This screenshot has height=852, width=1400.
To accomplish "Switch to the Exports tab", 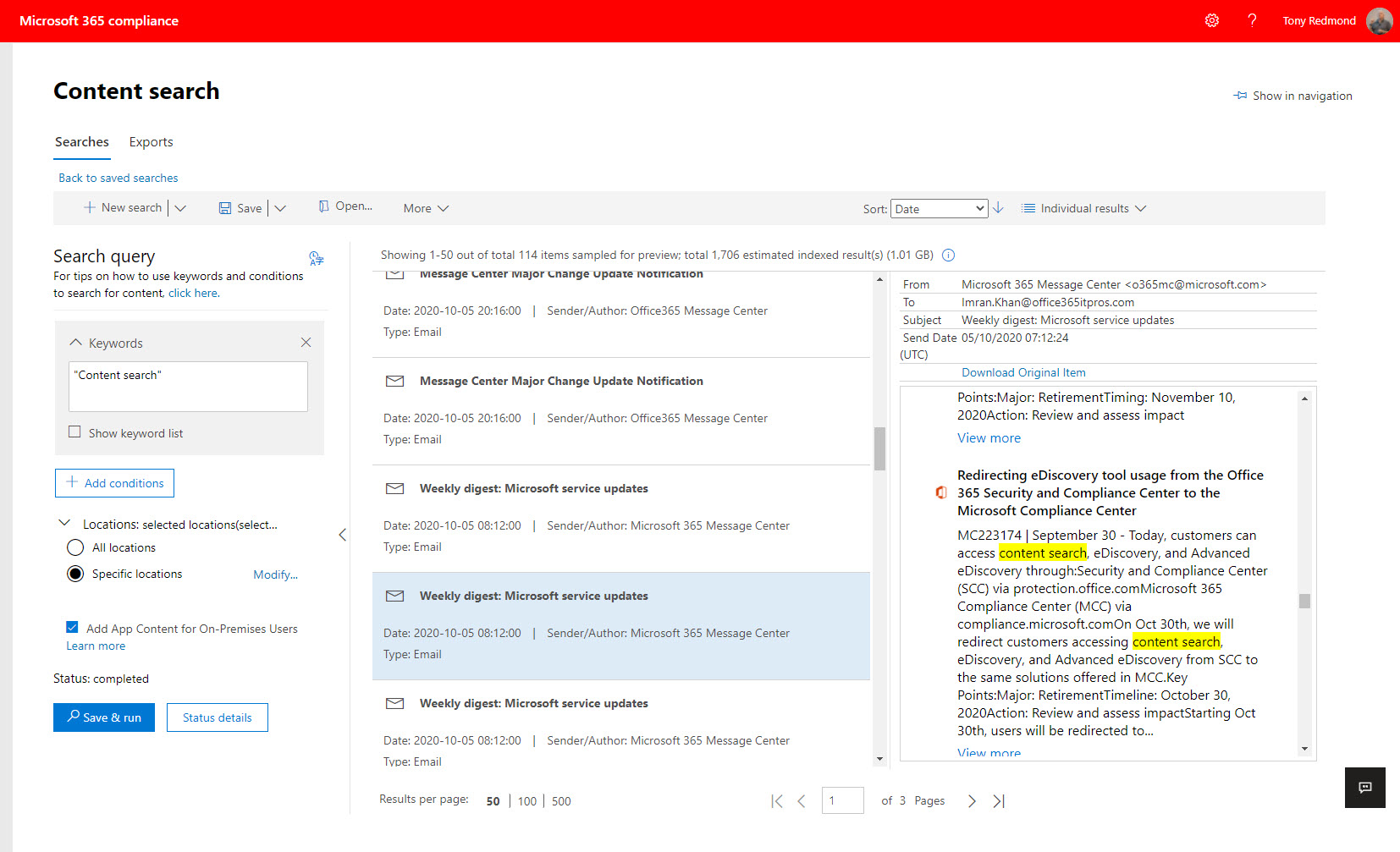I will click(x=151, y=142).
